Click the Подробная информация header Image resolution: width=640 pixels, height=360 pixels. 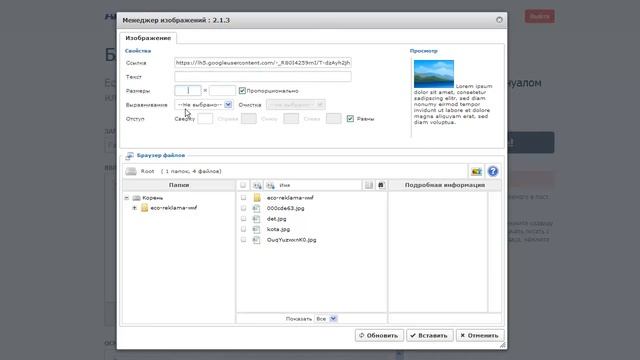[x=445, y=185]
